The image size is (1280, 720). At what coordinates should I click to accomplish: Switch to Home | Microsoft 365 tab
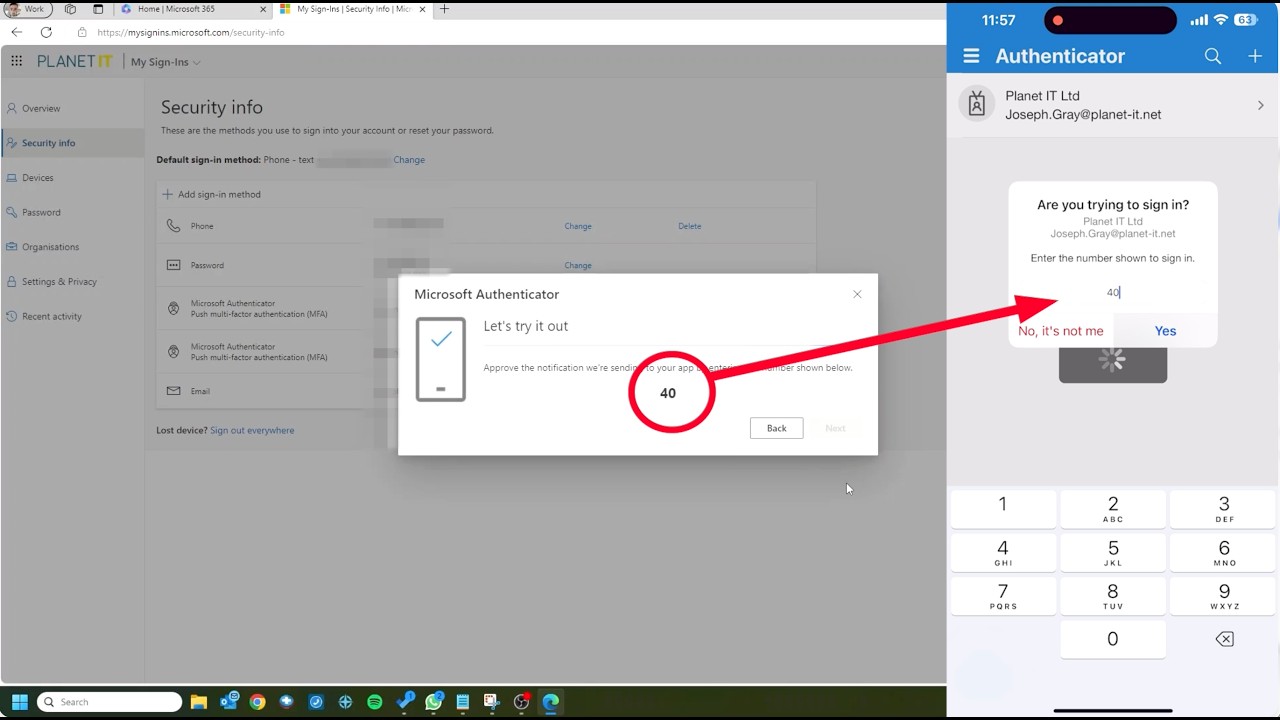point(194,9)
